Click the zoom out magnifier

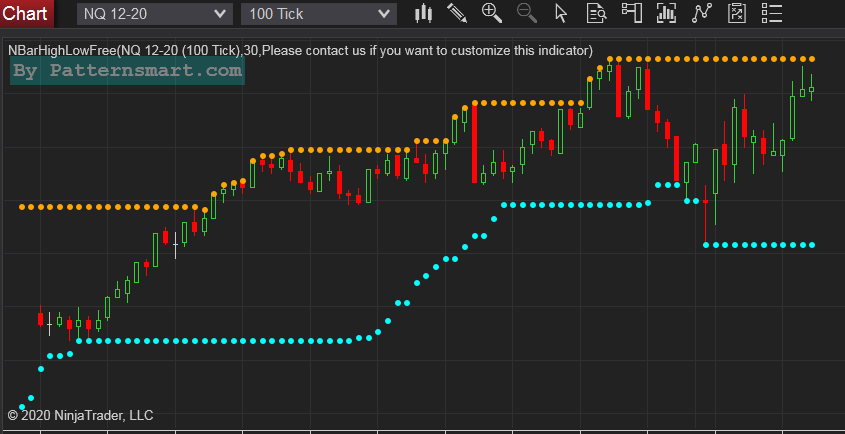coord(527,13)
